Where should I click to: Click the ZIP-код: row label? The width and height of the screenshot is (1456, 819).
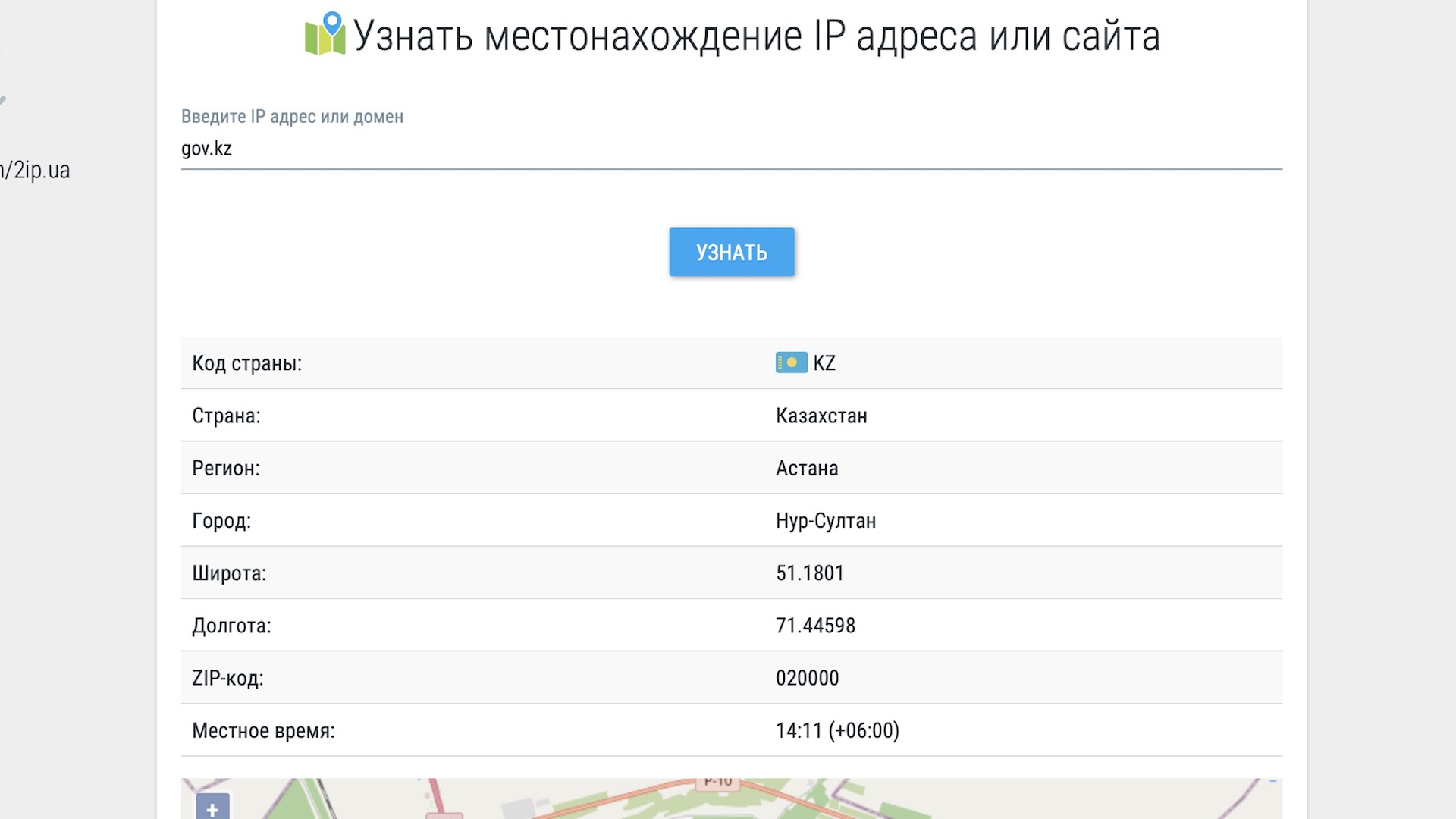pyautogui.click(x=227, y=678)
